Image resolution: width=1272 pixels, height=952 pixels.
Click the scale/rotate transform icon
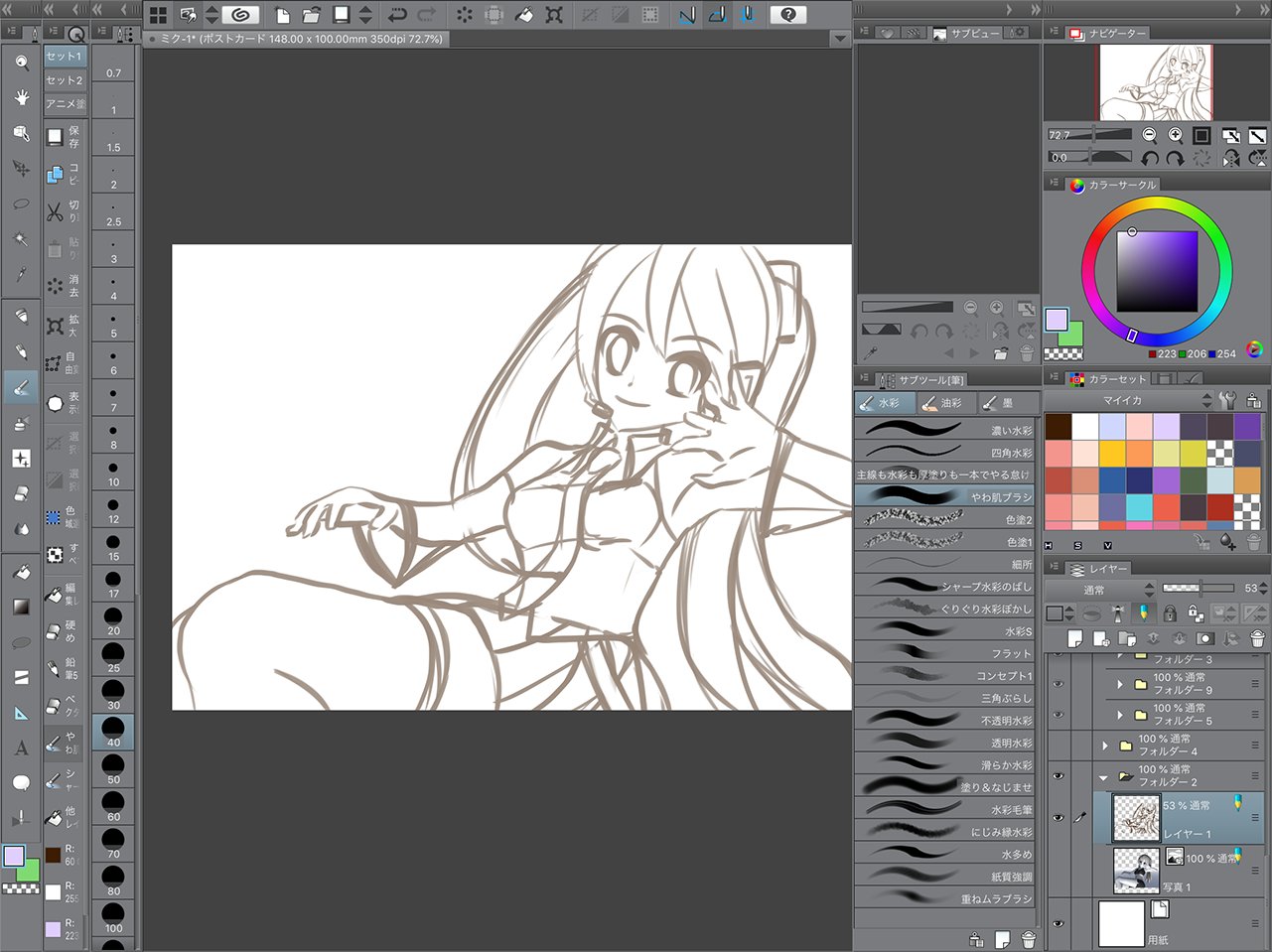point(554,15)
